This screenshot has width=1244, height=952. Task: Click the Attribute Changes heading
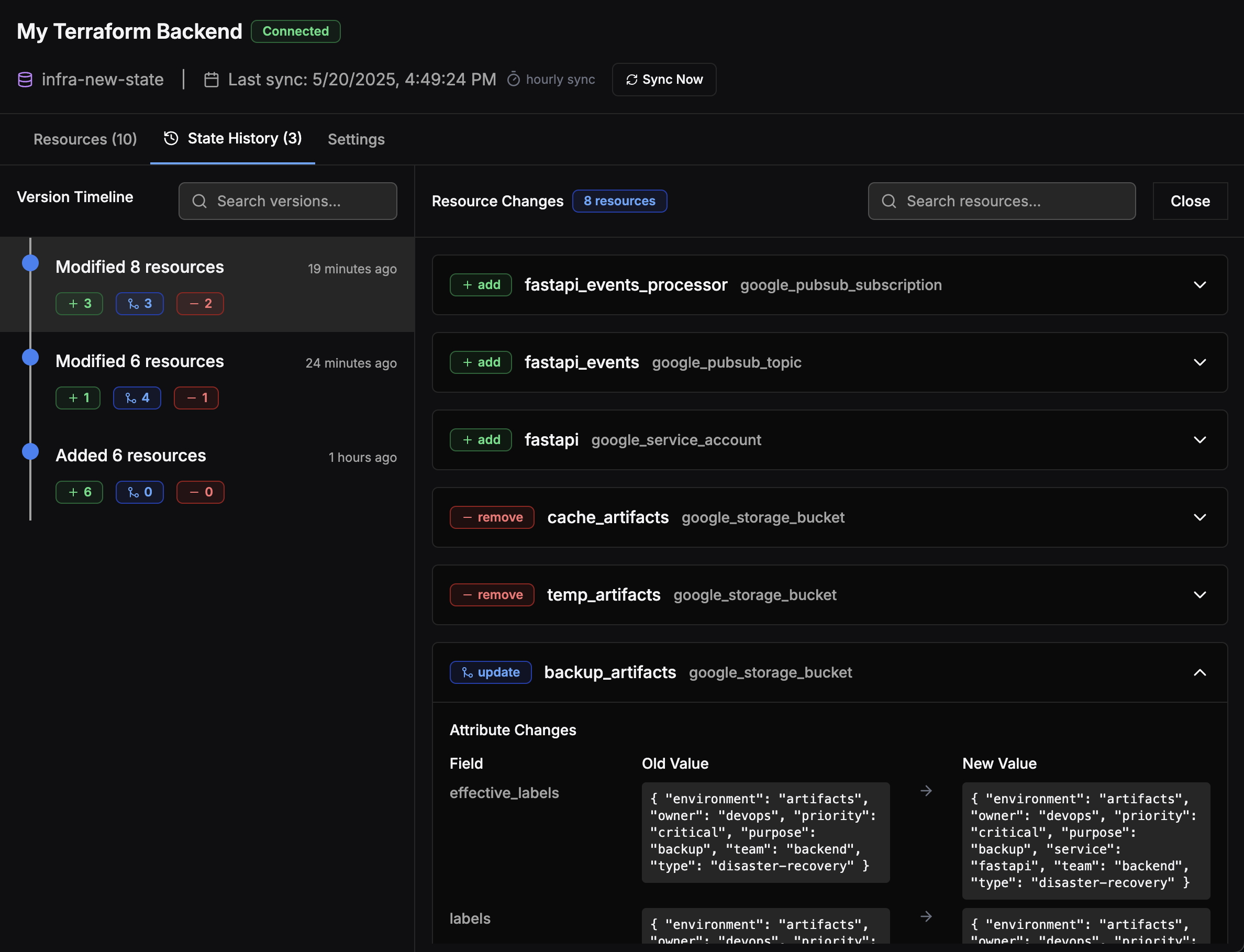513,730
